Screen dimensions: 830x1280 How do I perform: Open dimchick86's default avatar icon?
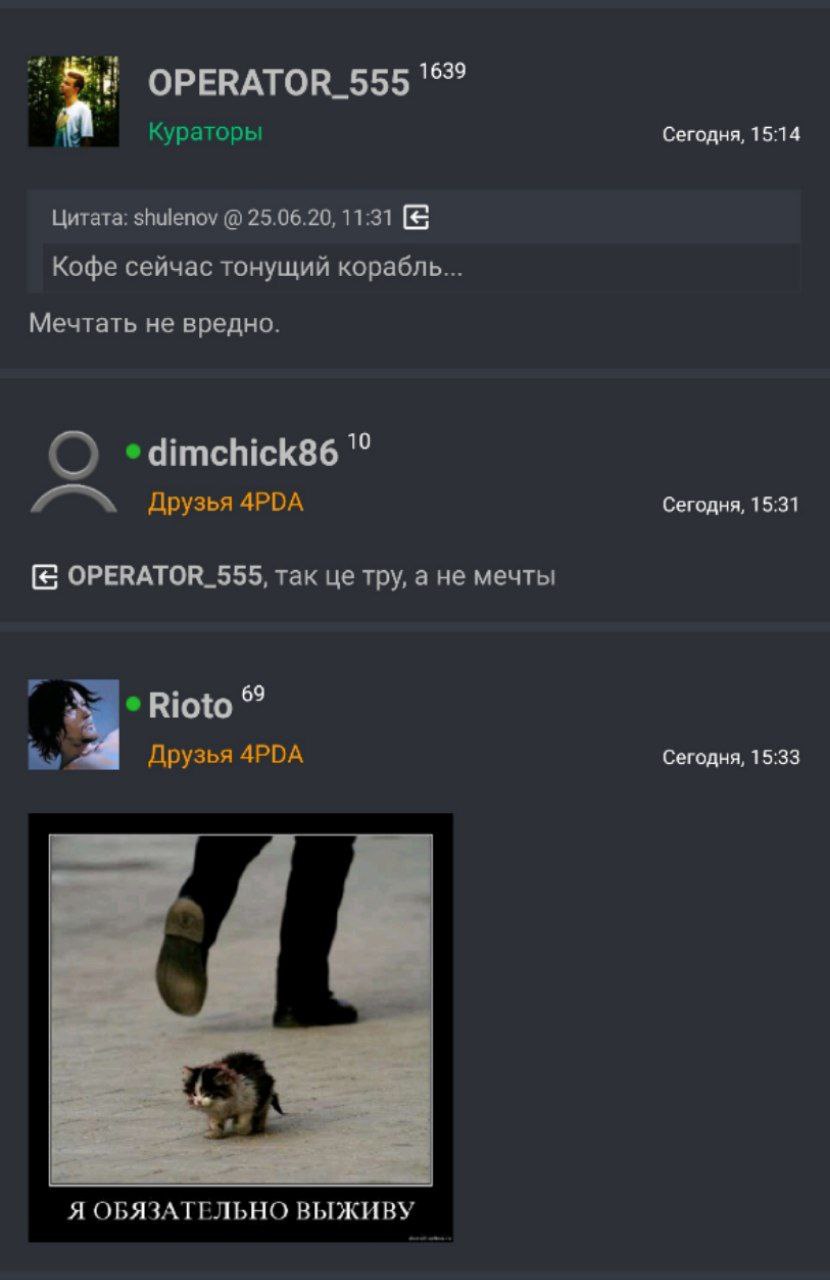point(73,472)
